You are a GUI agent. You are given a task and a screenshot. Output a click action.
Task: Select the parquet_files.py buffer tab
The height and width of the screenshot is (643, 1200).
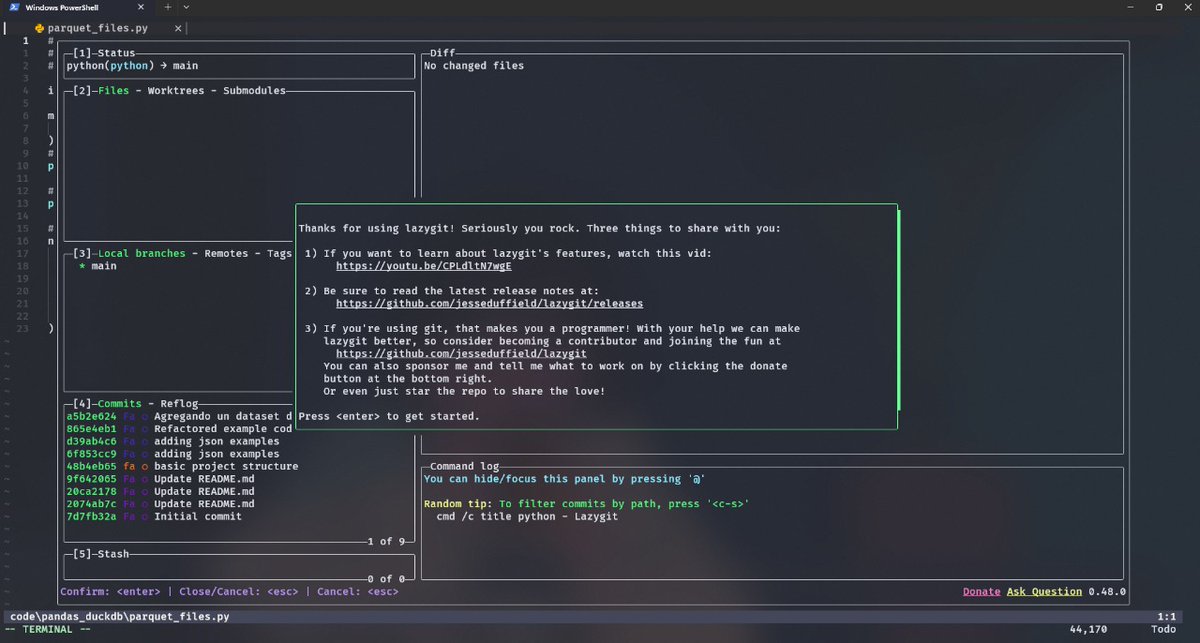98,29
